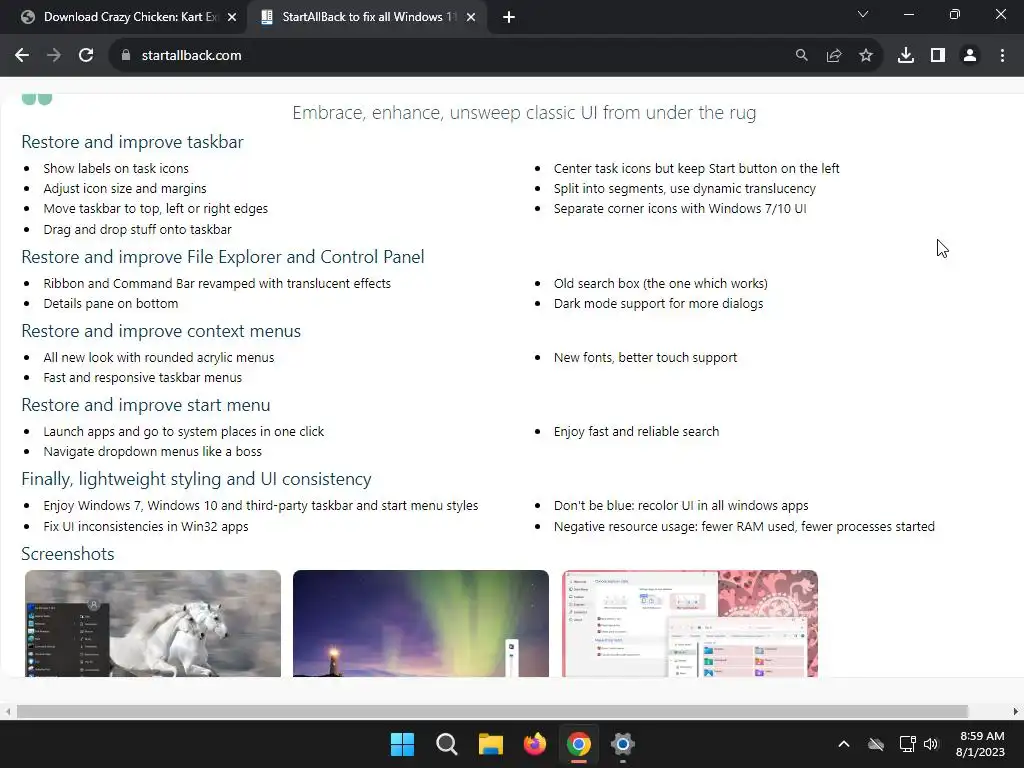
Task: Open the pink explorer screenshot thumbnail
Action: [690, 624]
